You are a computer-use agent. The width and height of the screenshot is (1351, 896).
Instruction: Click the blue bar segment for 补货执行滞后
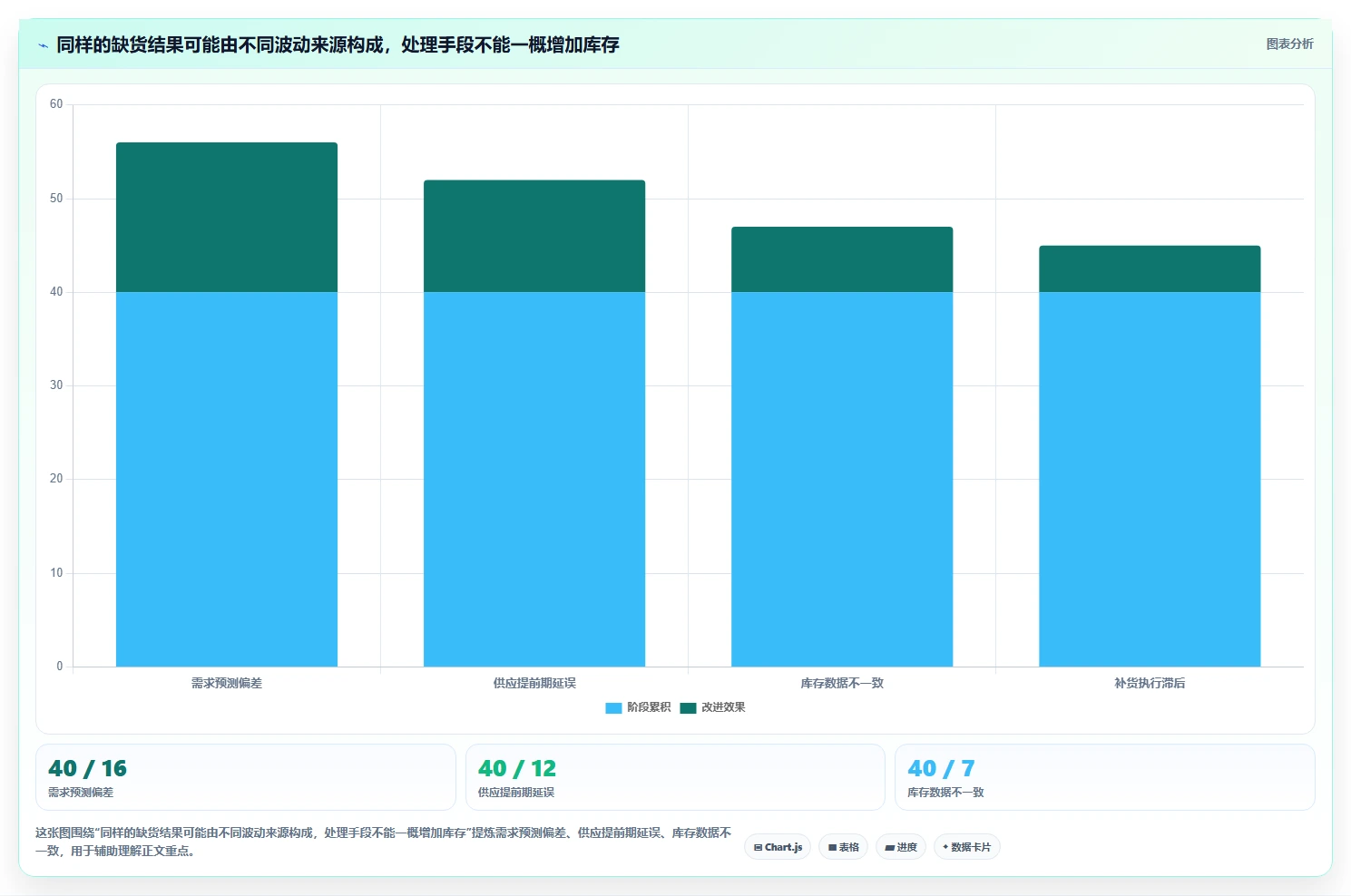click(x=1150, y=479)
